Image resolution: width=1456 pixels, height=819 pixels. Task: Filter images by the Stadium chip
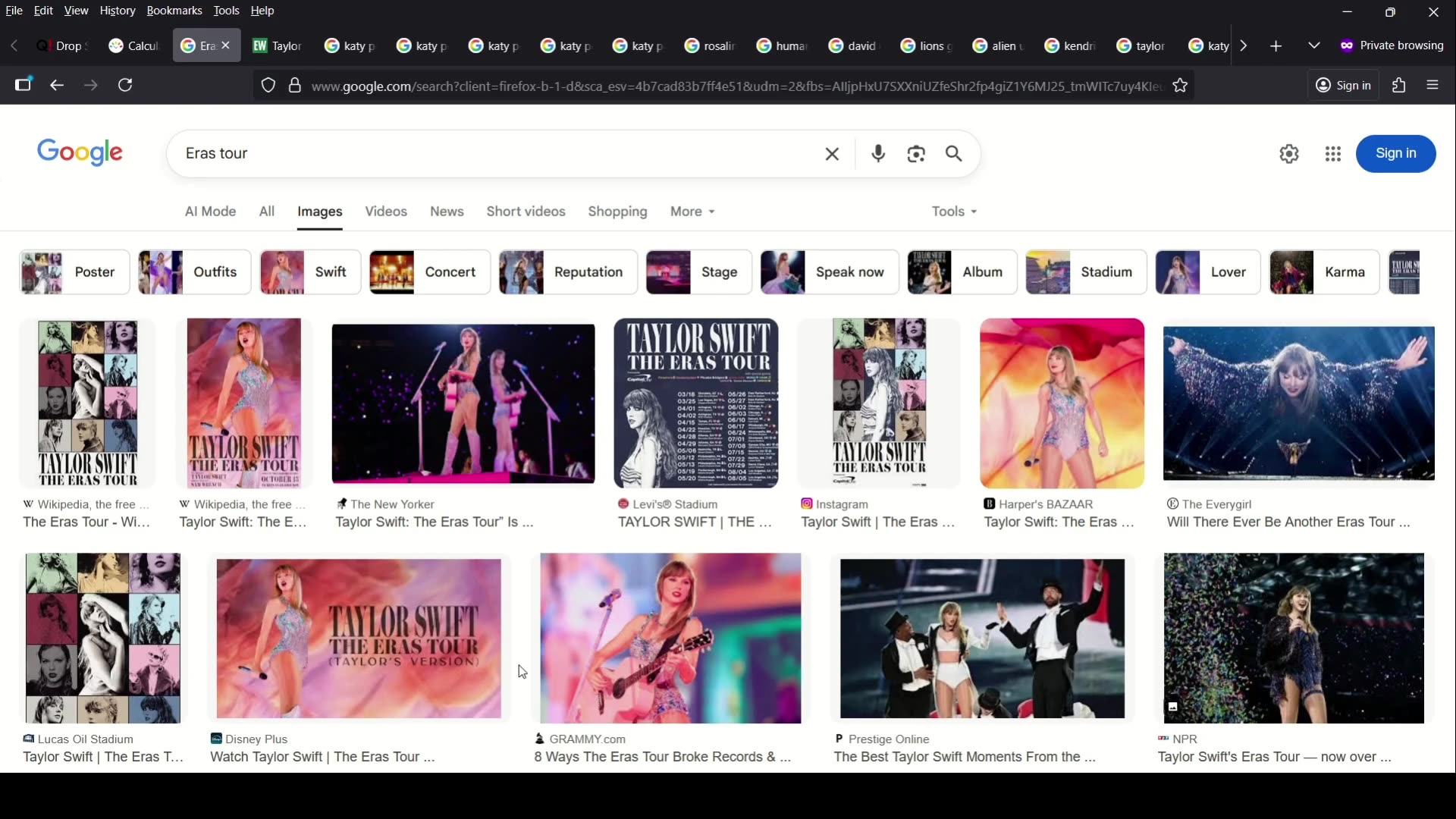(x=1086, y=272)
